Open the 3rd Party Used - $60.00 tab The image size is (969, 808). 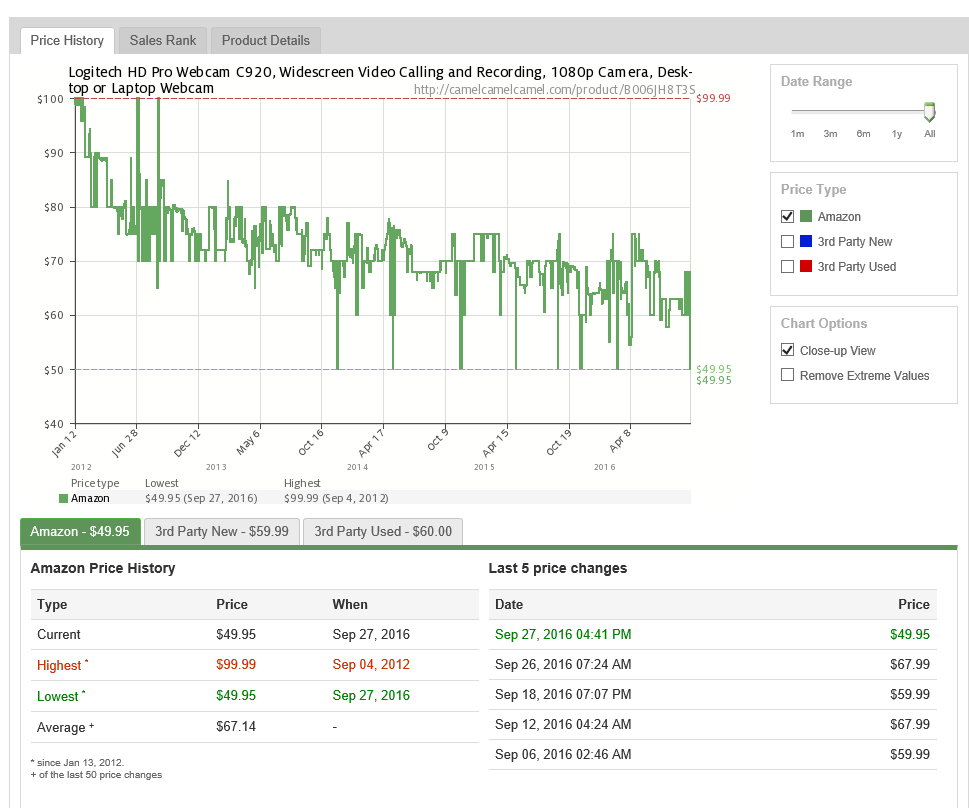383,532
